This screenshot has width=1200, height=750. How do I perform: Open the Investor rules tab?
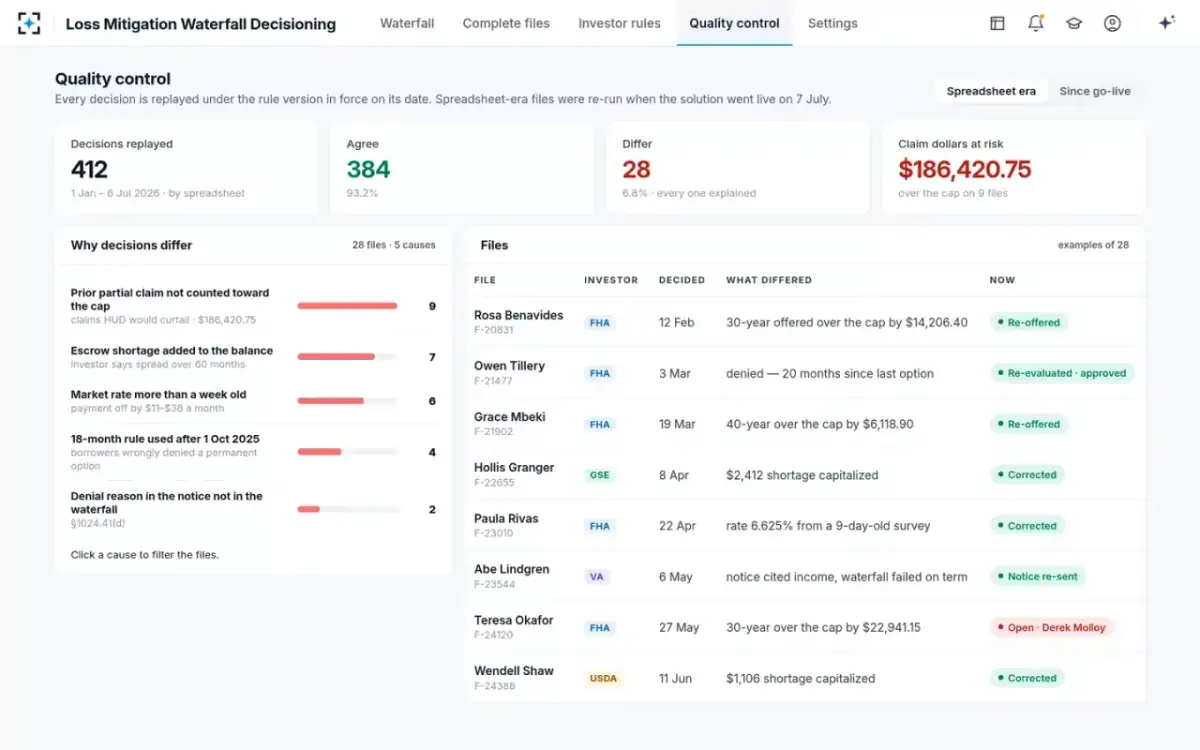tap(619, 23)
